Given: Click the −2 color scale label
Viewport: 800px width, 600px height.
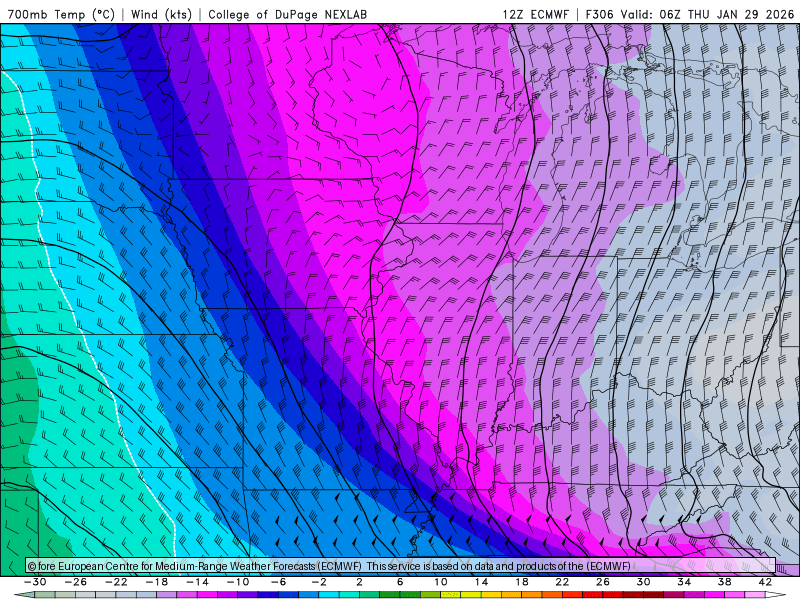Looking at the screenshot, I should pos(319,582).
